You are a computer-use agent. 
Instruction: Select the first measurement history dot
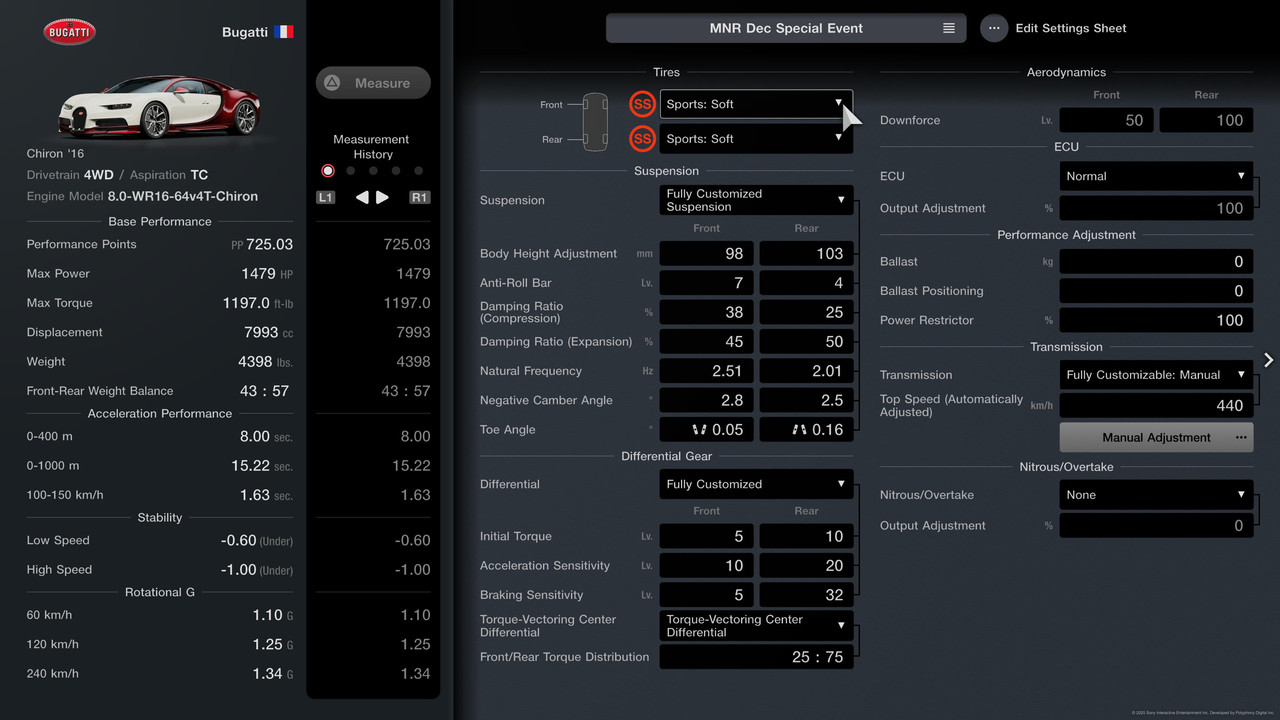pyautogui.click(x=328, y=171)
